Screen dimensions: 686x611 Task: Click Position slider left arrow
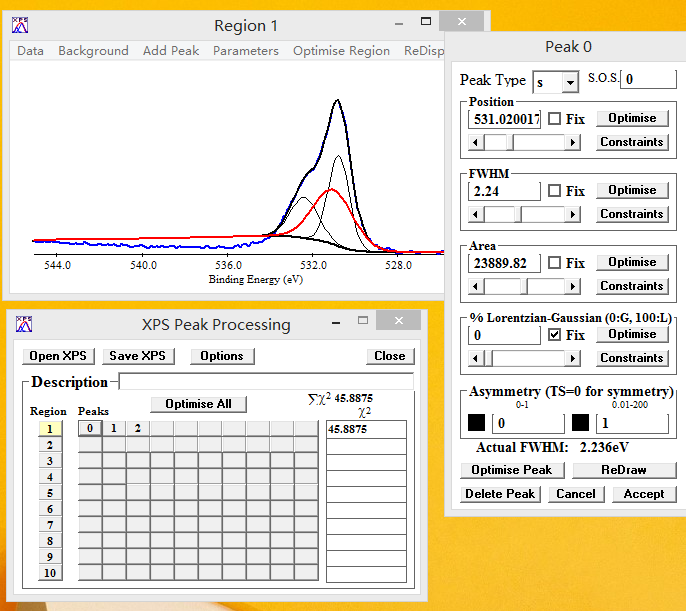tap(476, 142)
